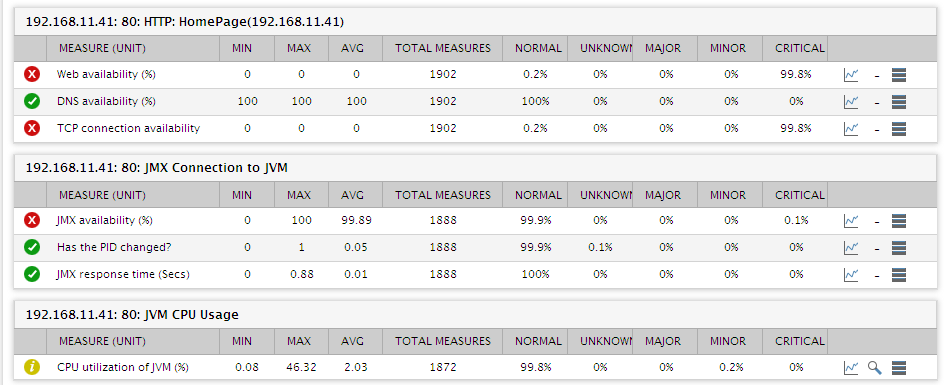Click red critical status icon for Web availability
The width and height of the screenshot is (948, 385).
32,75
